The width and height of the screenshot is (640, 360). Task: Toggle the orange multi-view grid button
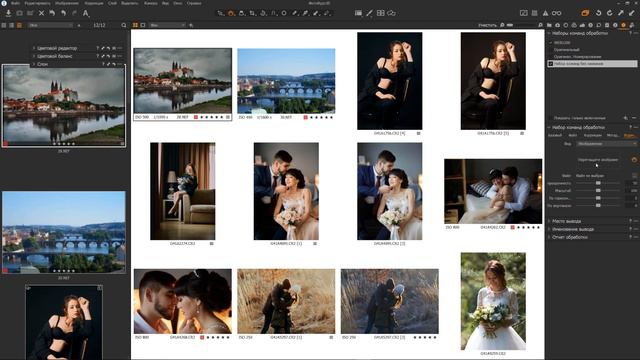[x=135, y=25]
